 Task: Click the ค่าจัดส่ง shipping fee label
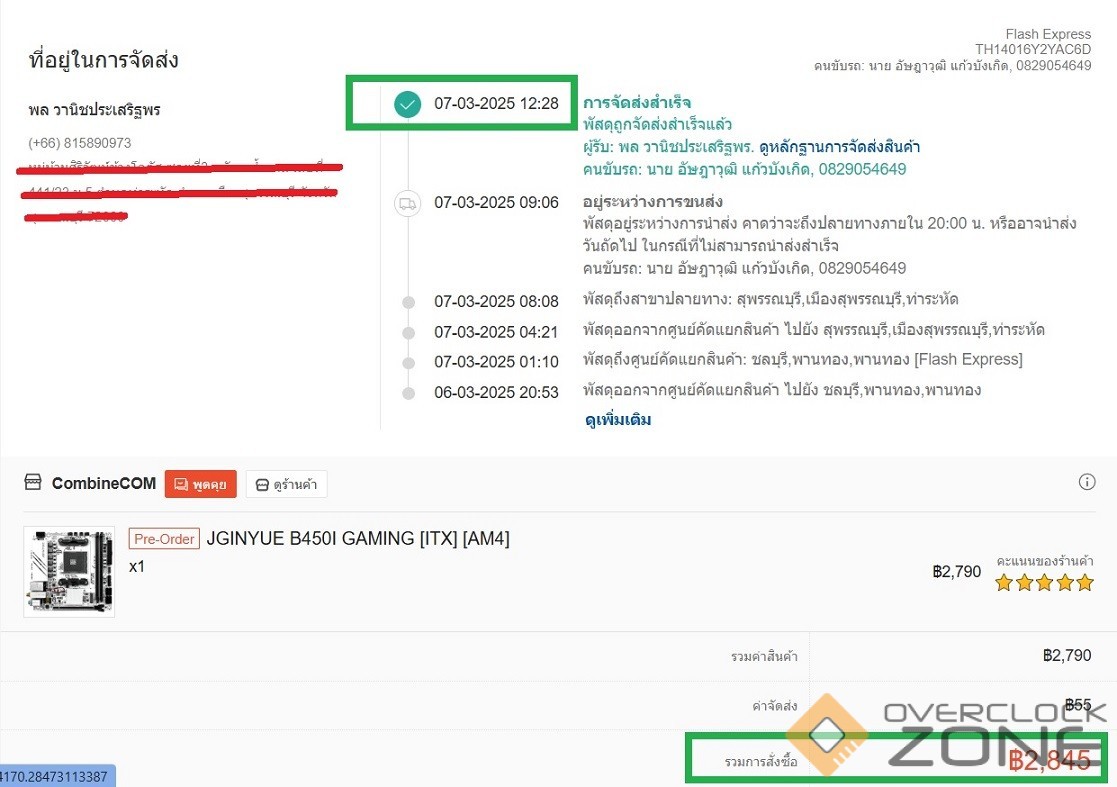775,706
